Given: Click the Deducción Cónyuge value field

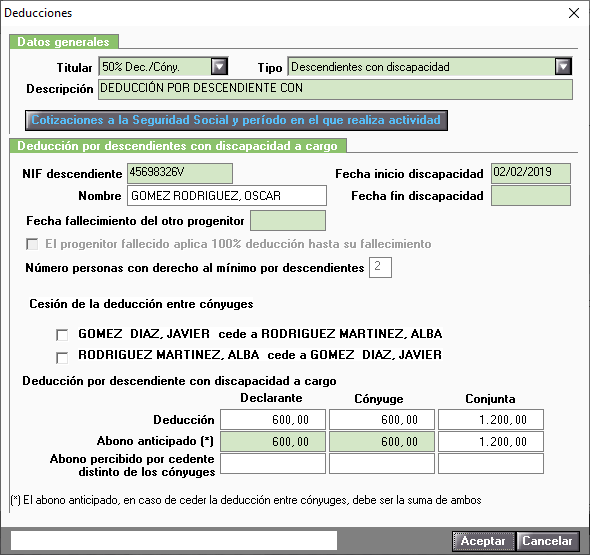Looking at the screenshot, I should click(382, 420).
